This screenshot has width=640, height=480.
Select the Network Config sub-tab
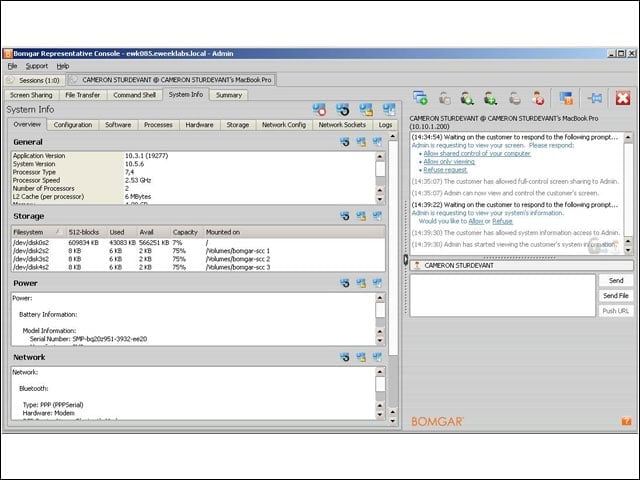[x=284, y=125]
